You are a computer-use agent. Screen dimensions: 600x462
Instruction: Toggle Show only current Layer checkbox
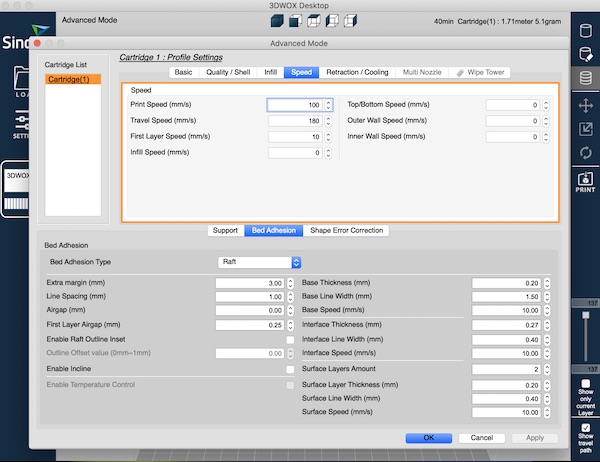coord(585,383)
